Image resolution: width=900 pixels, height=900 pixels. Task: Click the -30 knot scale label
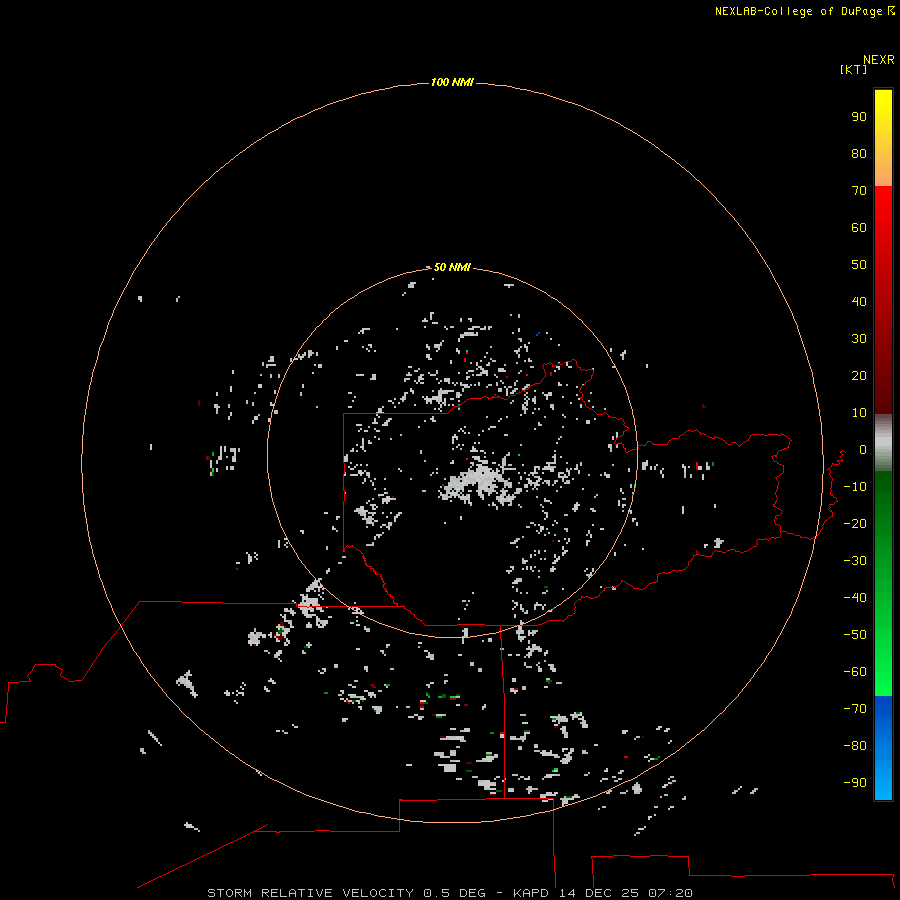click(x=855, y=561)
